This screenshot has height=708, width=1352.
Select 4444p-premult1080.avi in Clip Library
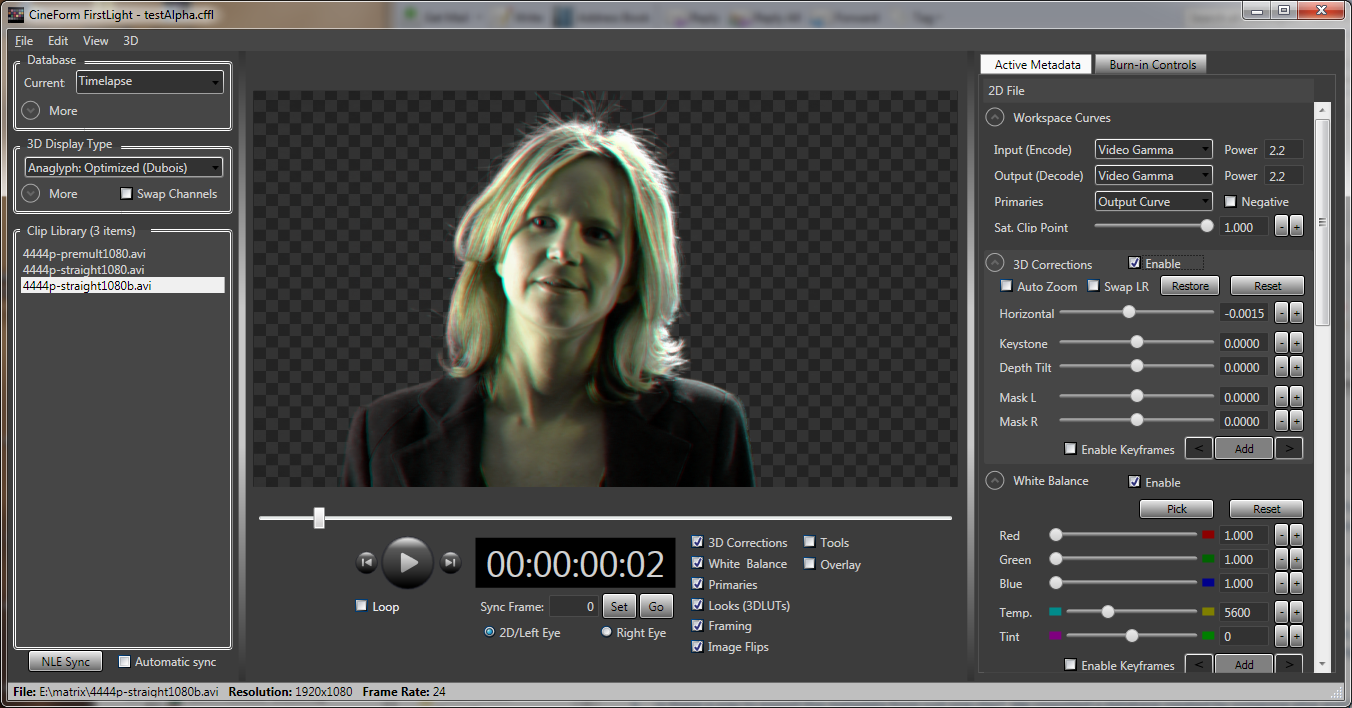(84, 254)
